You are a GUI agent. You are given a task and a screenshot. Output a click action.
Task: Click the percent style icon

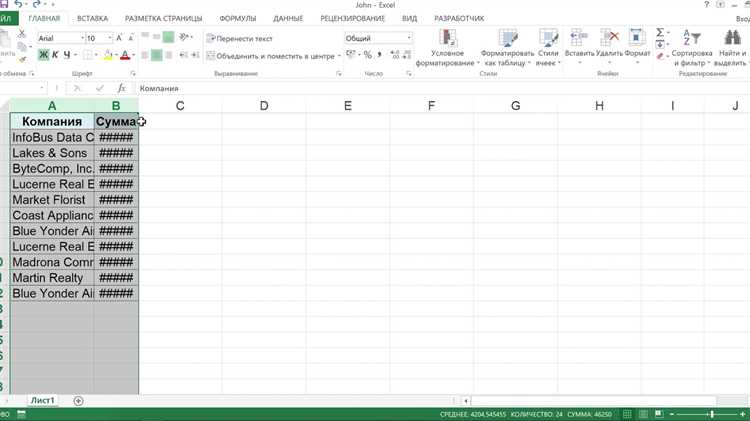(367, 55)
